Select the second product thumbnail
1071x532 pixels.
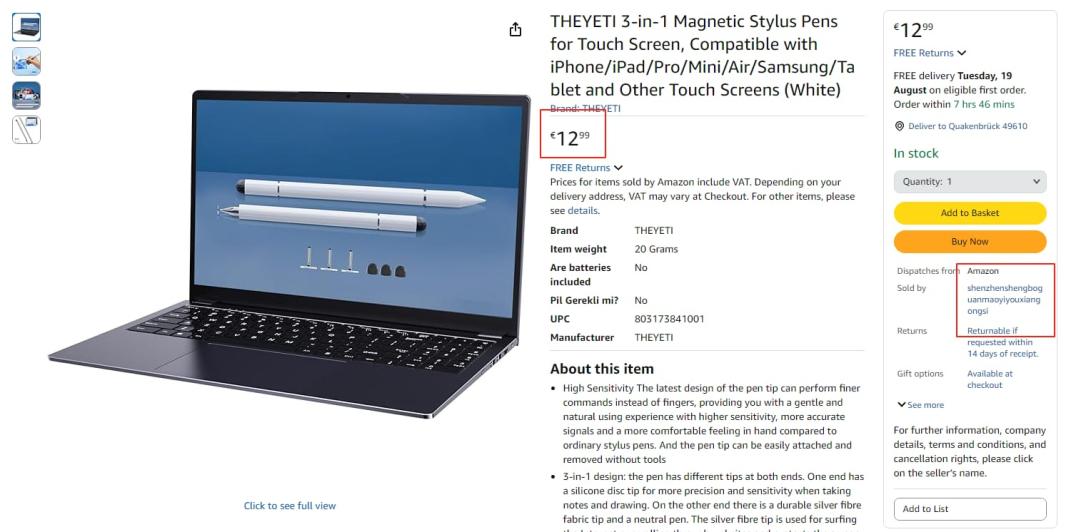pyautogui.click(x=27, y=61)
